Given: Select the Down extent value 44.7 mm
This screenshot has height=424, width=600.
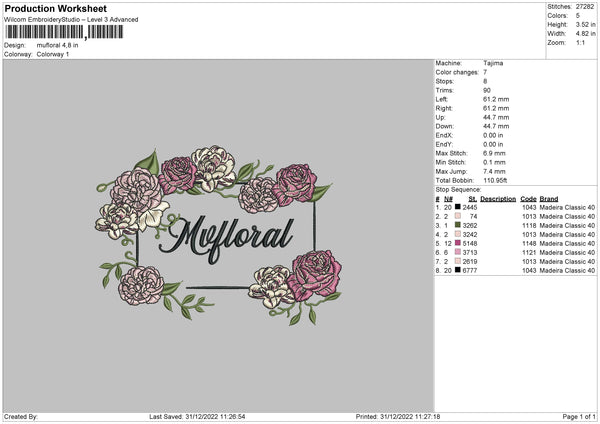Looking at the screenshot, I should 496,126.
